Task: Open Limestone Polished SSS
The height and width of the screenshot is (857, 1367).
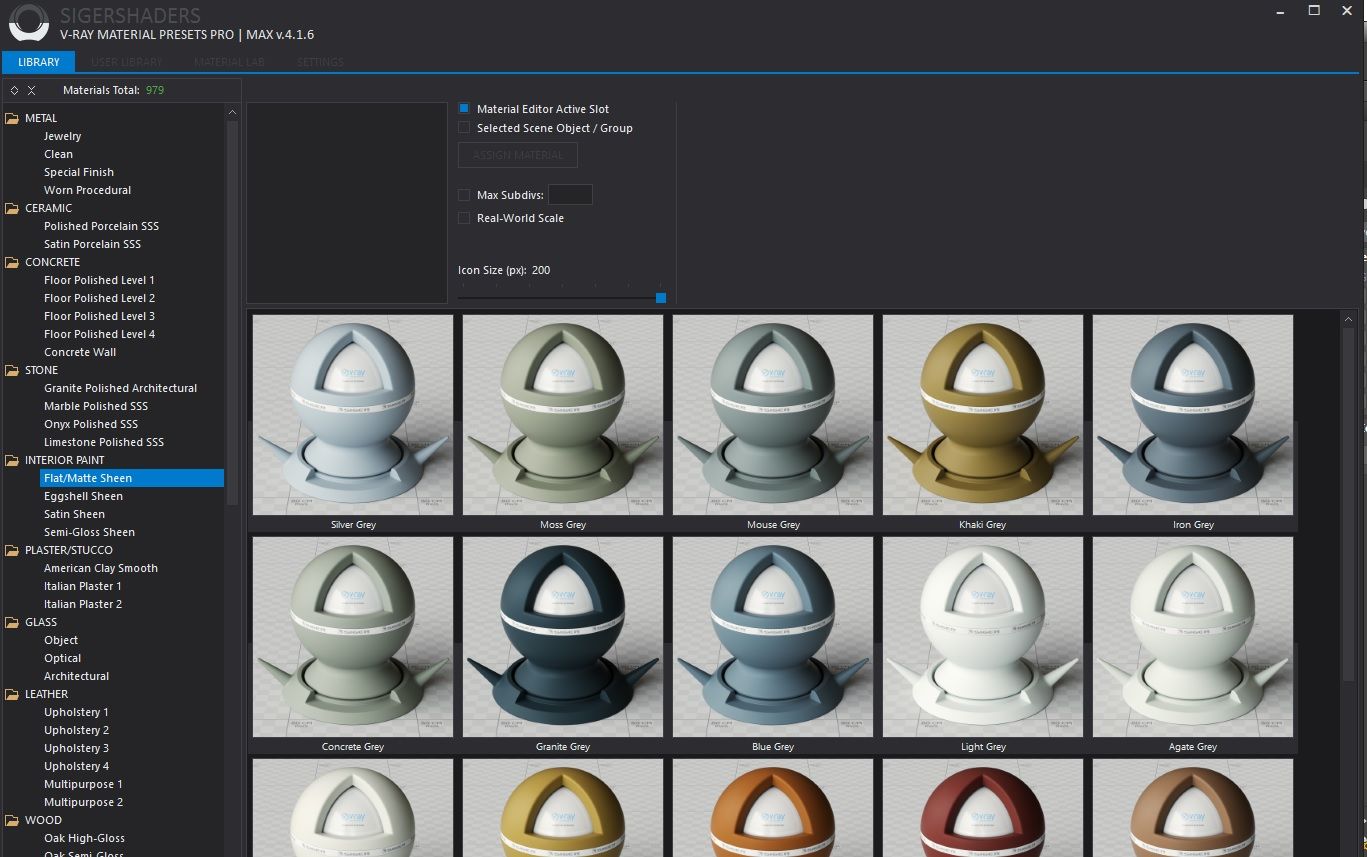Action: 104,442
